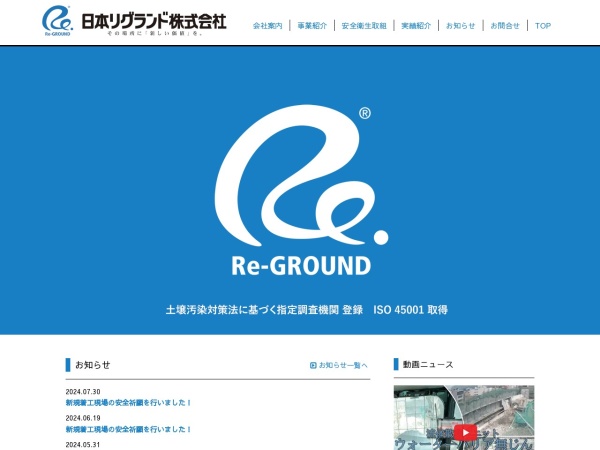Click the ISO 45001 取得 banner text
Screen dimensions: 600x450
tap(411, 310)
